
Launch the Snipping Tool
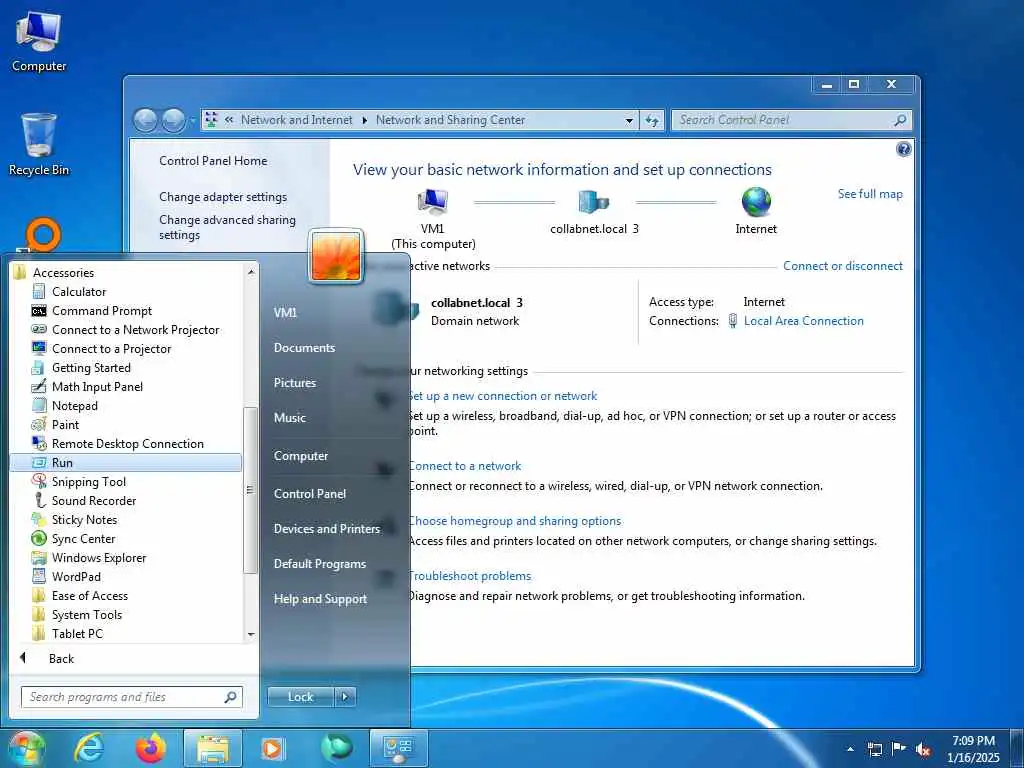pyautogui.click(x=89, y=481)
